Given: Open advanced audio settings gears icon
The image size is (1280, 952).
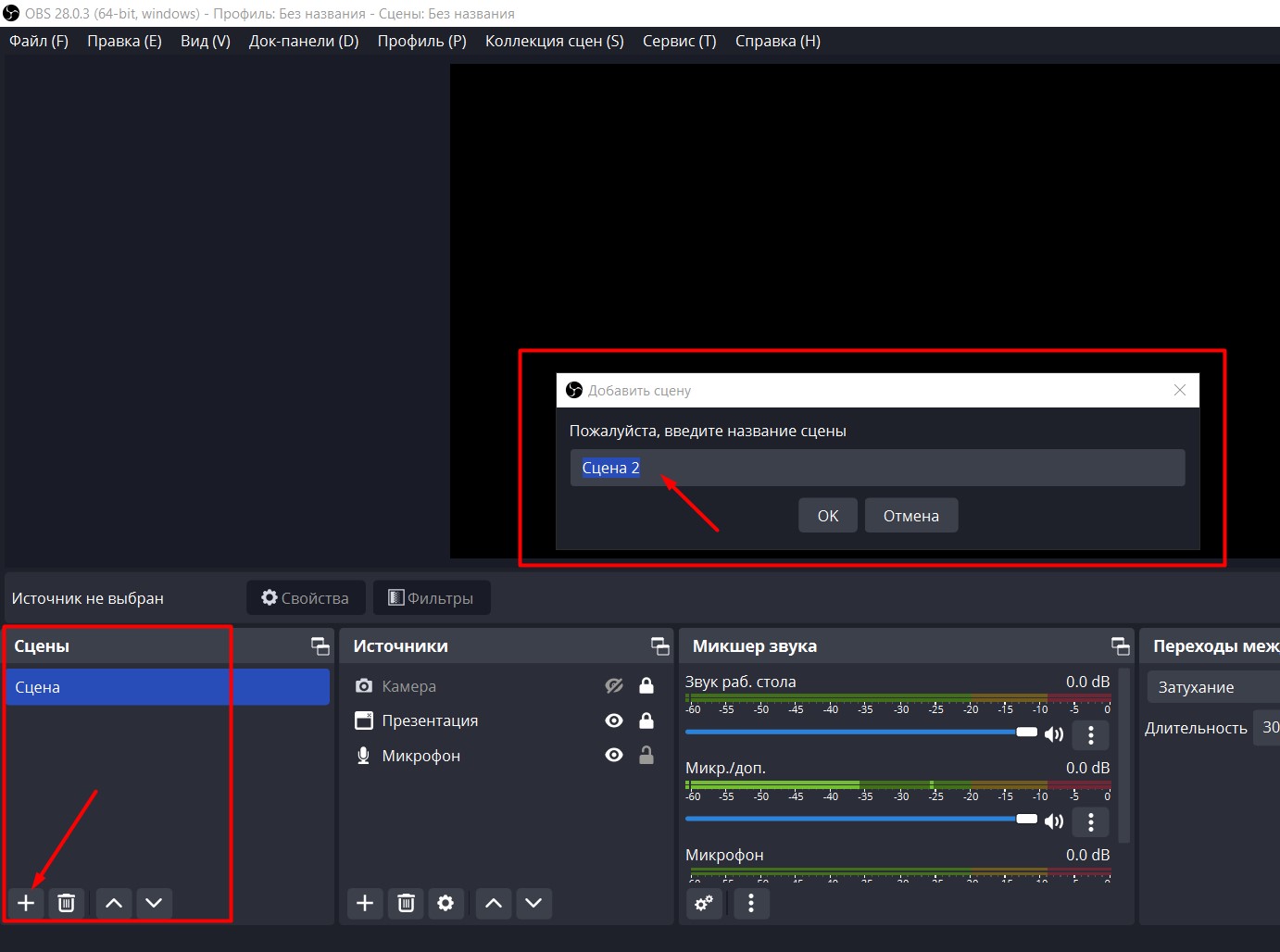Looking at the screenshot, I should [704, 903].
